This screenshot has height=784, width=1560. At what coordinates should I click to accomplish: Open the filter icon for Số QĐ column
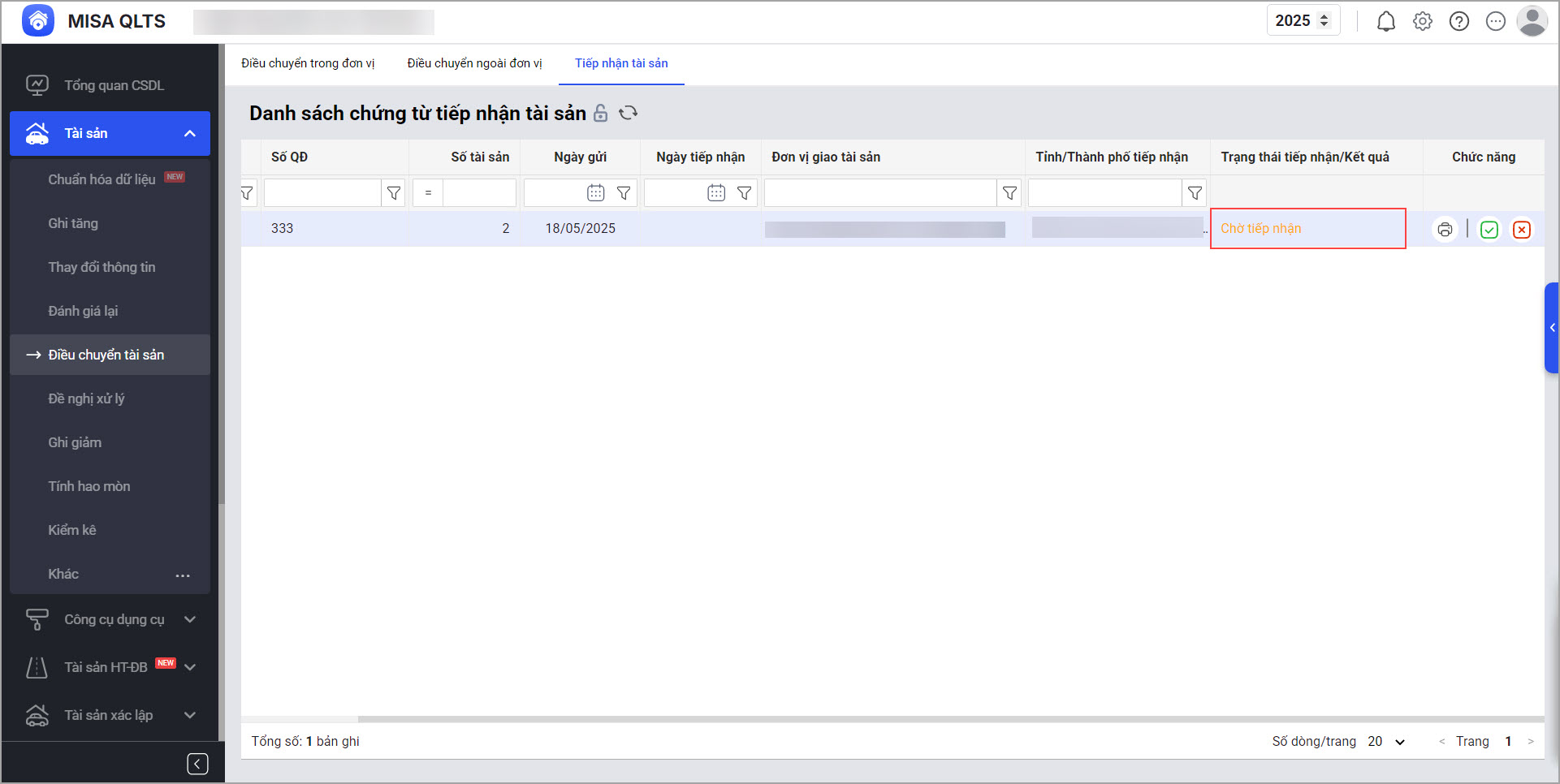tap(394, 193)
